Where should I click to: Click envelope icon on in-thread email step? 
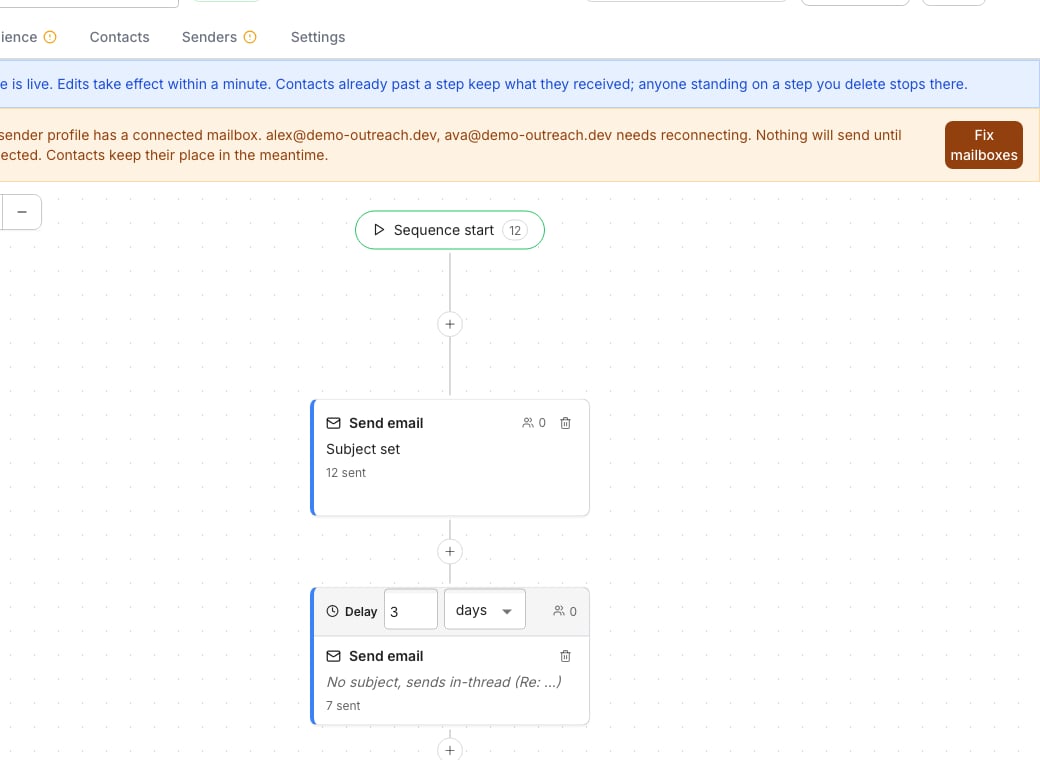pos(334,656)
